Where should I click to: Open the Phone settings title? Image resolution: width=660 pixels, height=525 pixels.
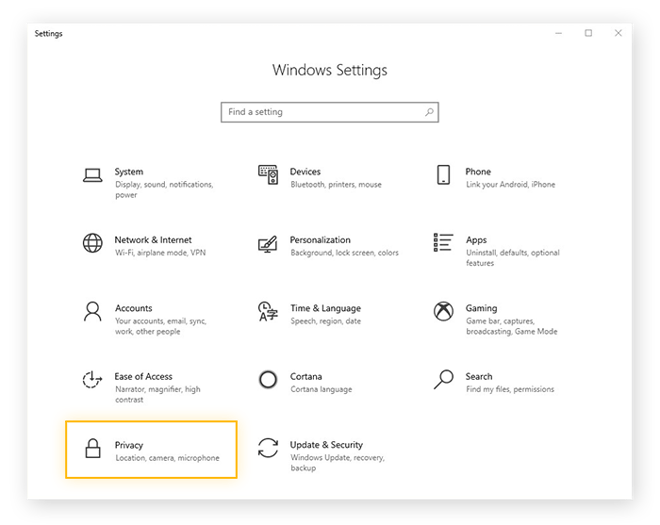pyautogui.click(x=478, y=172)
